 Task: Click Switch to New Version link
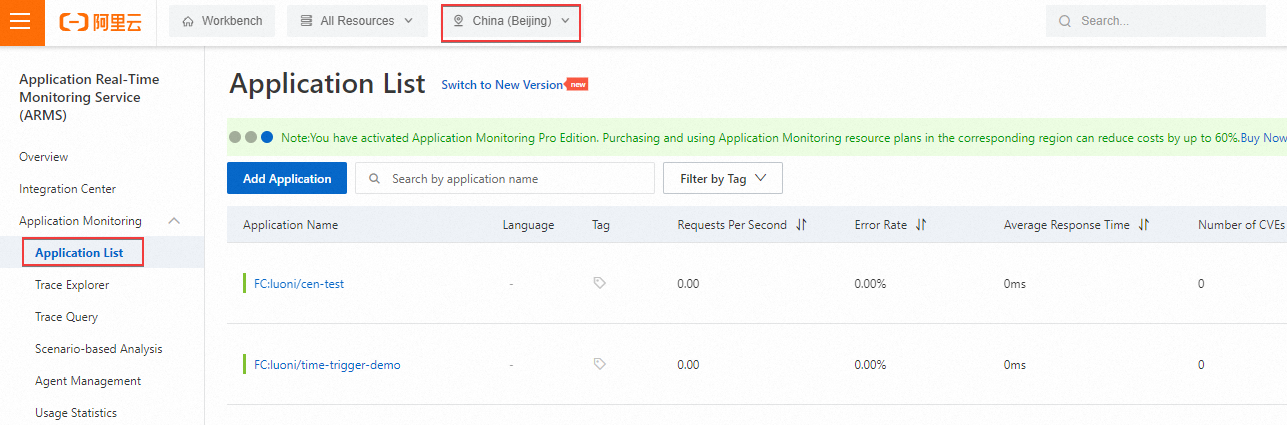click(502, 85)
